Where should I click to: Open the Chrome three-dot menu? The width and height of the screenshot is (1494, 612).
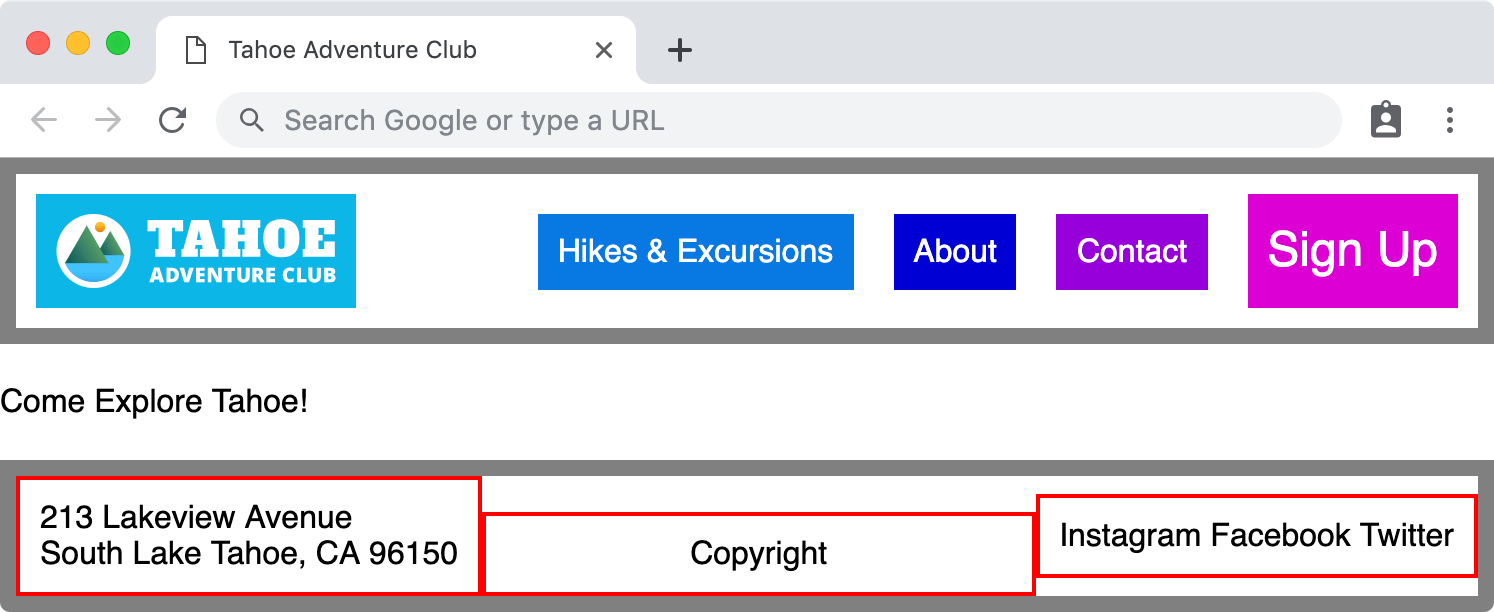coord(1450,120)
